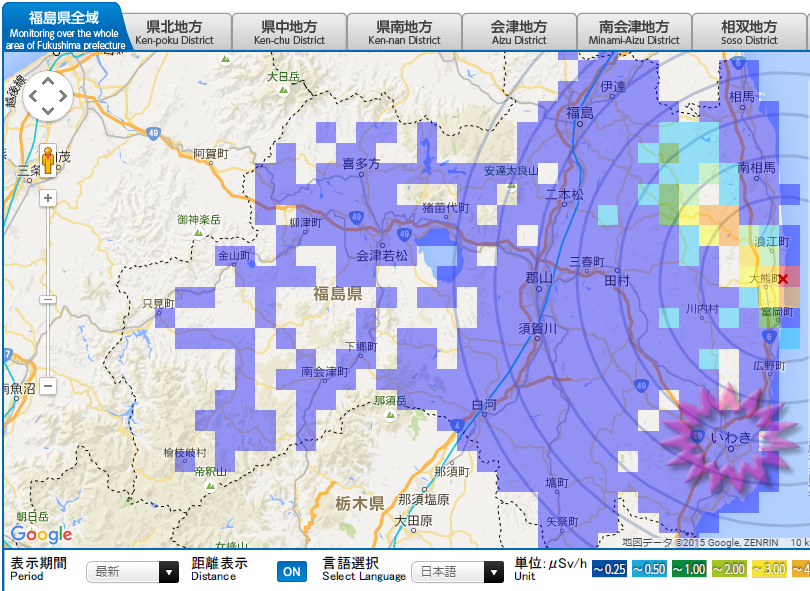Zoom in with the plus button
Viewport: 810px width, 591px height.
click(48, 198)
